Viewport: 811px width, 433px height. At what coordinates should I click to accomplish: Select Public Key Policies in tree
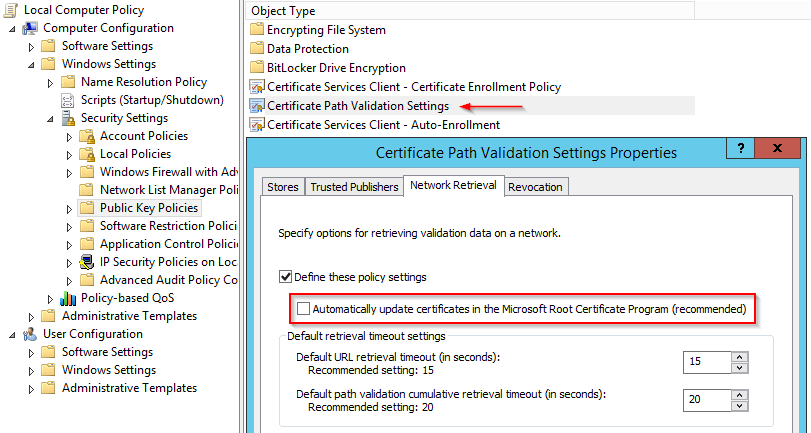point(149,208)
